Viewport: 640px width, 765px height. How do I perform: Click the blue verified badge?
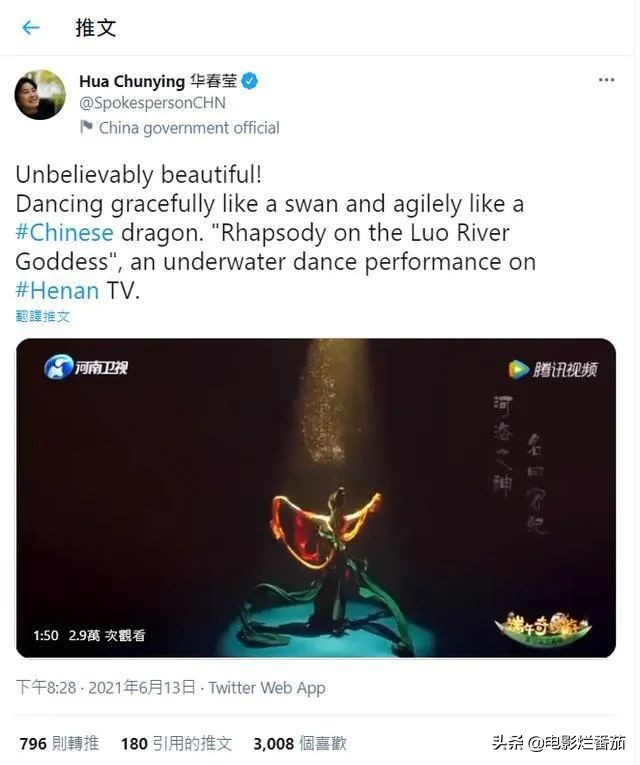point(250,81)
